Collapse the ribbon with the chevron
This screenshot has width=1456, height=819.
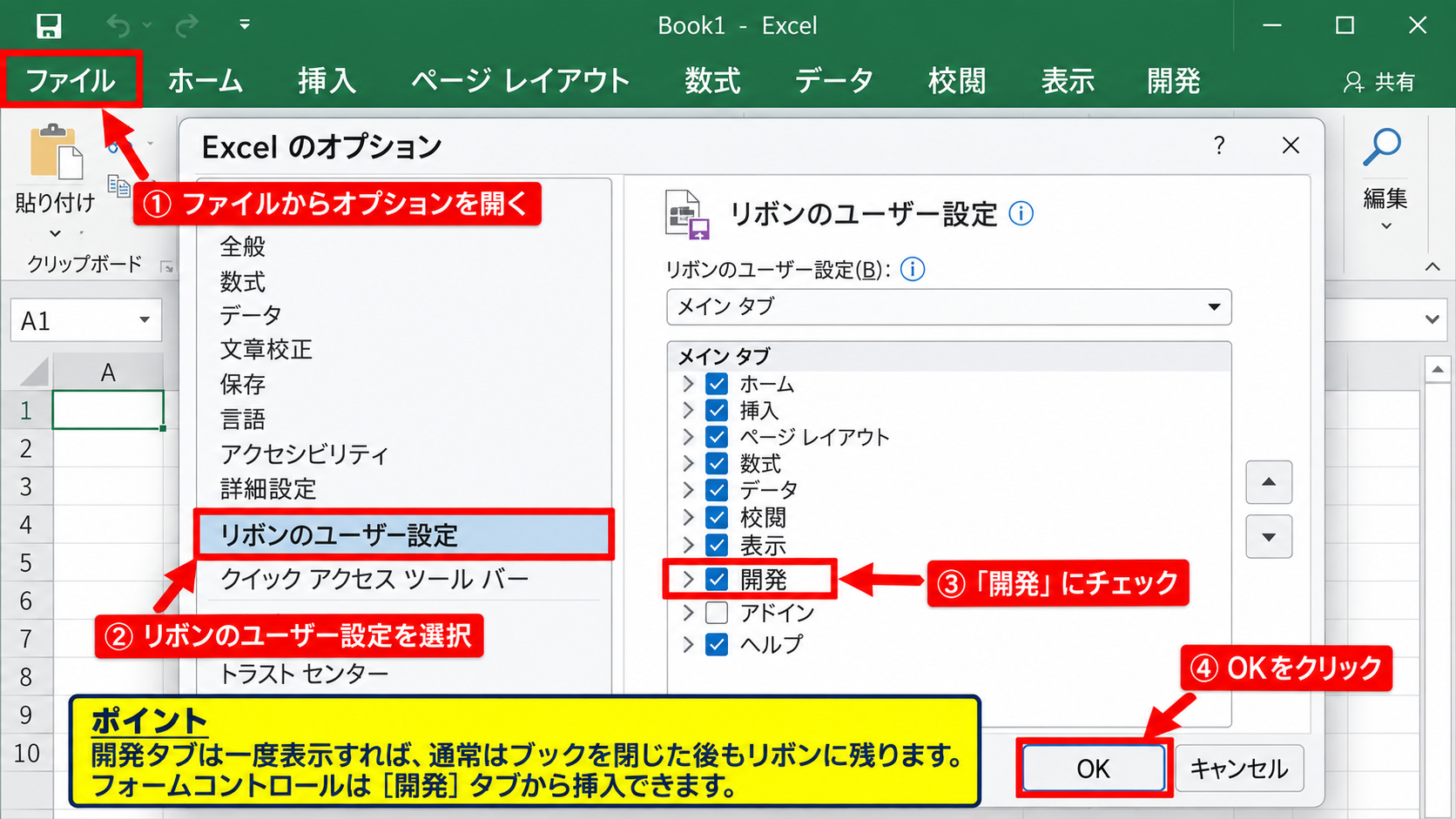tap(1432, 267)
